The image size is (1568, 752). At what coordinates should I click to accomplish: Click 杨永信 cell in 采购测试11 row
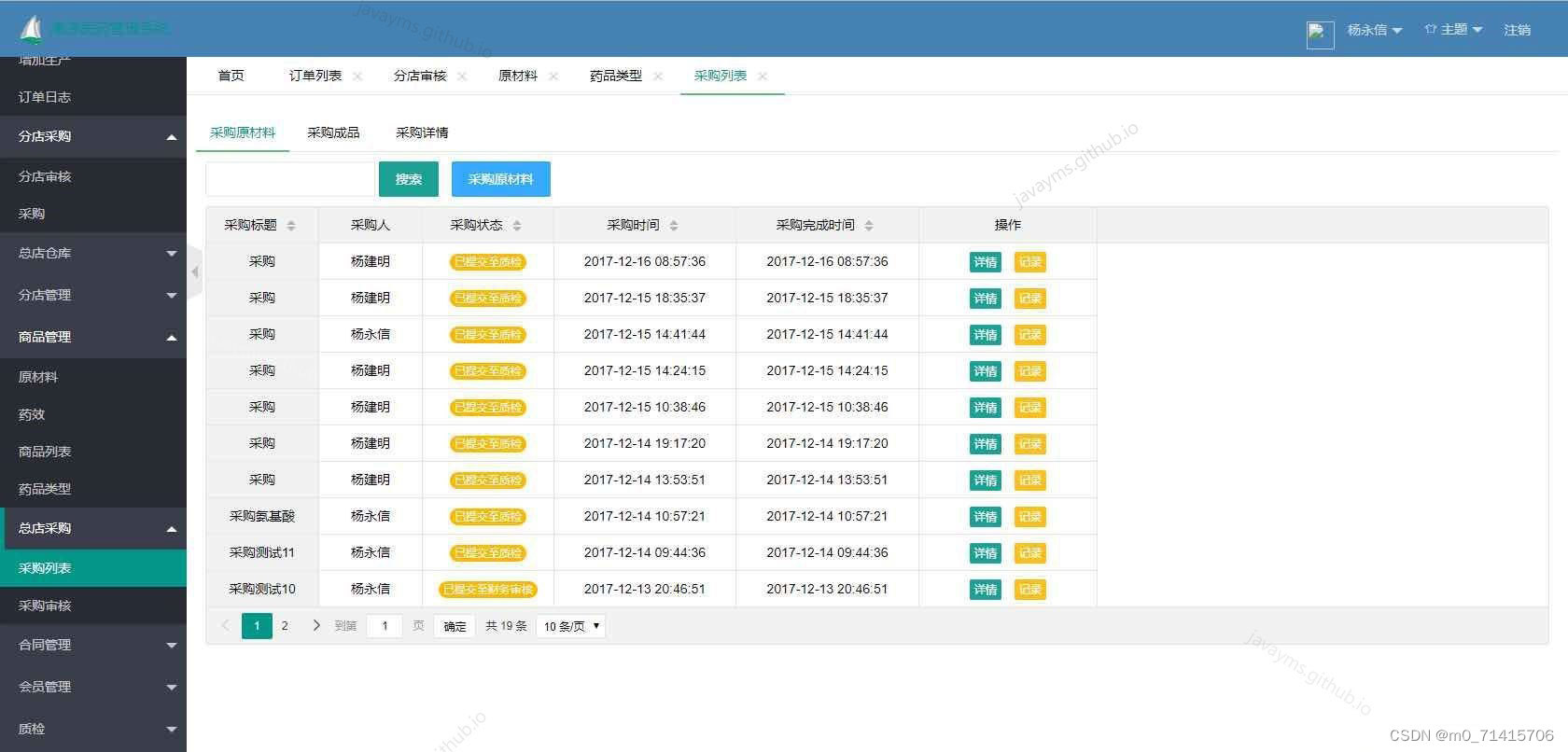click(371, 552)
